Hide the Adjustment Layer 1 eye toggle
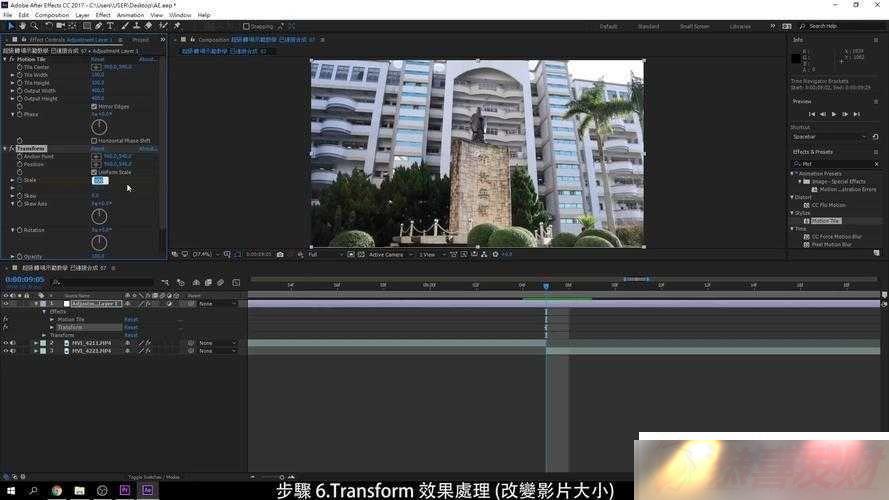 tap(6, 304)
